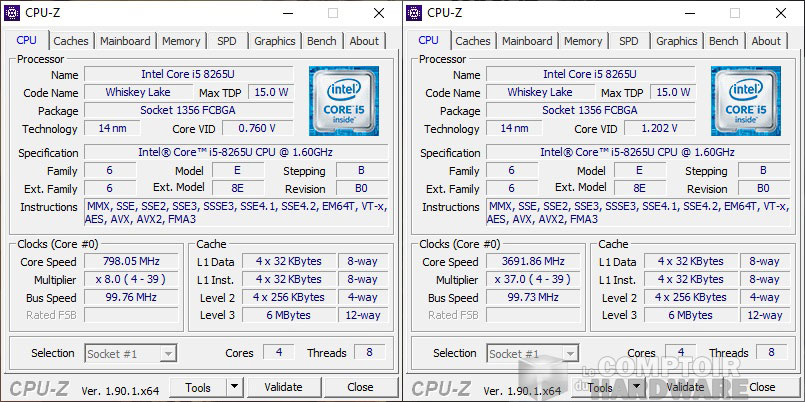Click the Validate button in the left window
Screen dimensions: 805x402
[x=283, y=387]
